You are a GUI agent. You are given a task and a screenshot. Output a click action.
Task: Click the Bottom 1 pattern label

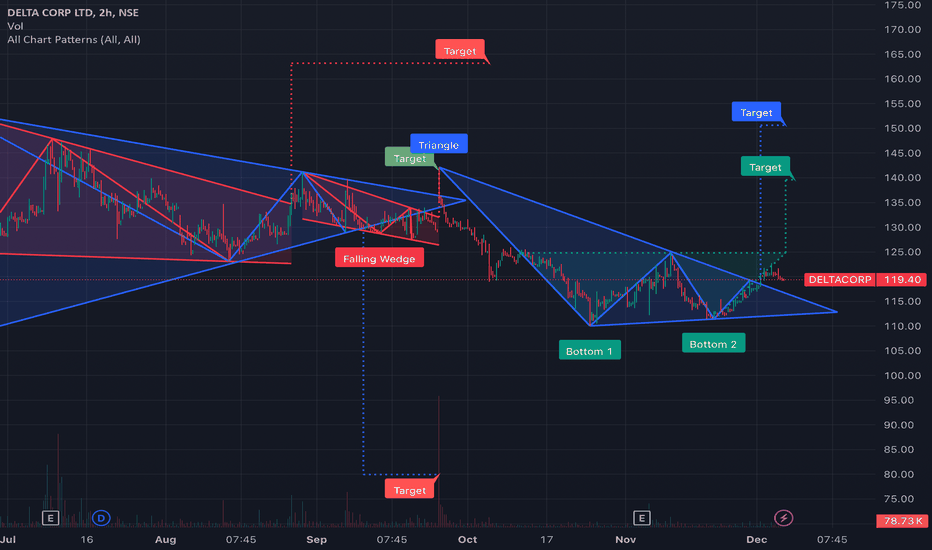tap(590, 351)
